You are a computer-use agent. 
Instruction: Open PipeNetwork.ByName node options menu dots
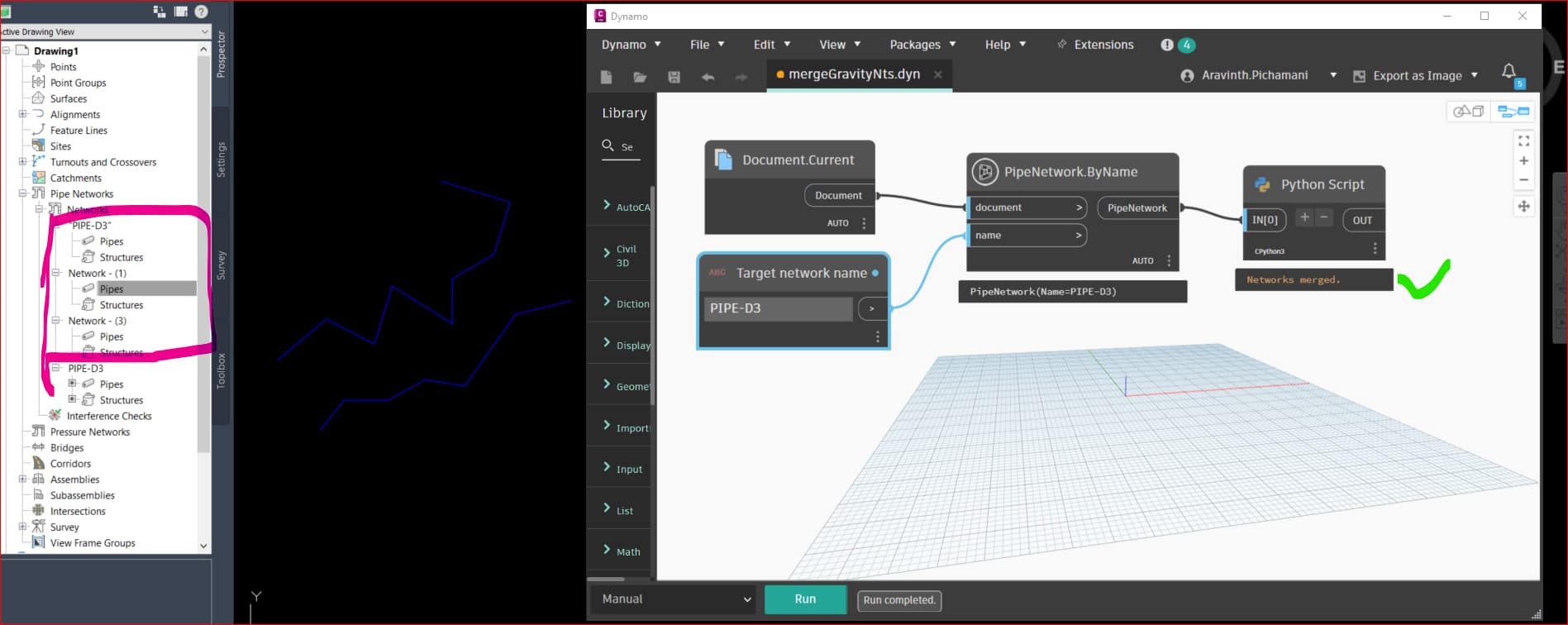click(x=1169, y=260)
